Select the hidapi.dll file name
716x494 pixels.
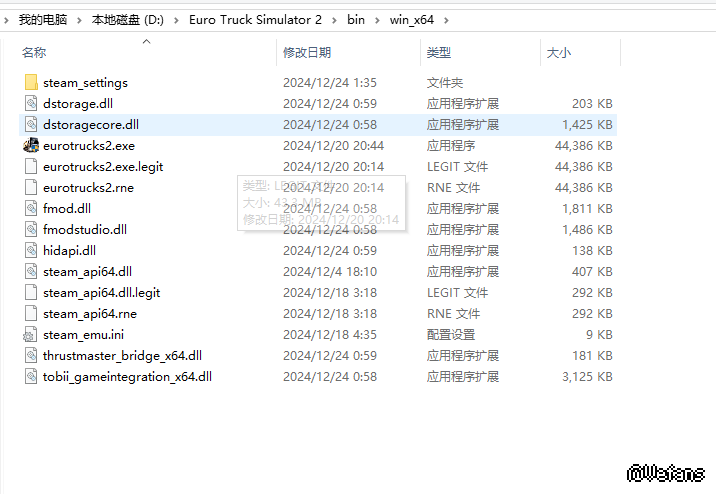[x=69, y=251]
